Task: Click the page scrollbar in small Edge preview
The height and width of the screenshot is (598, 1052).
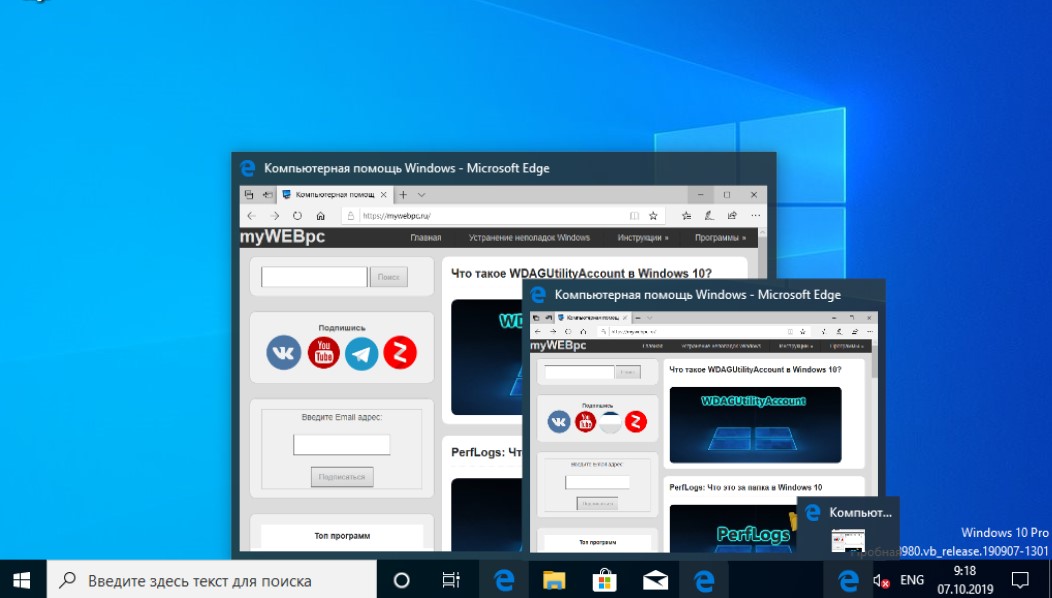Action: click(x=874, y=364)
